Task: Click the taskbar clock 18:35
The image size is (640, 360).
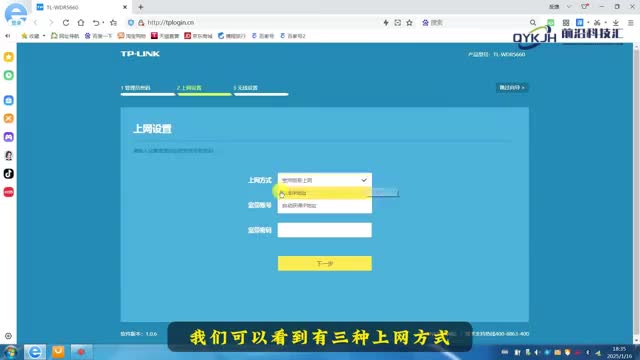Action: click(x=619, y=352)
